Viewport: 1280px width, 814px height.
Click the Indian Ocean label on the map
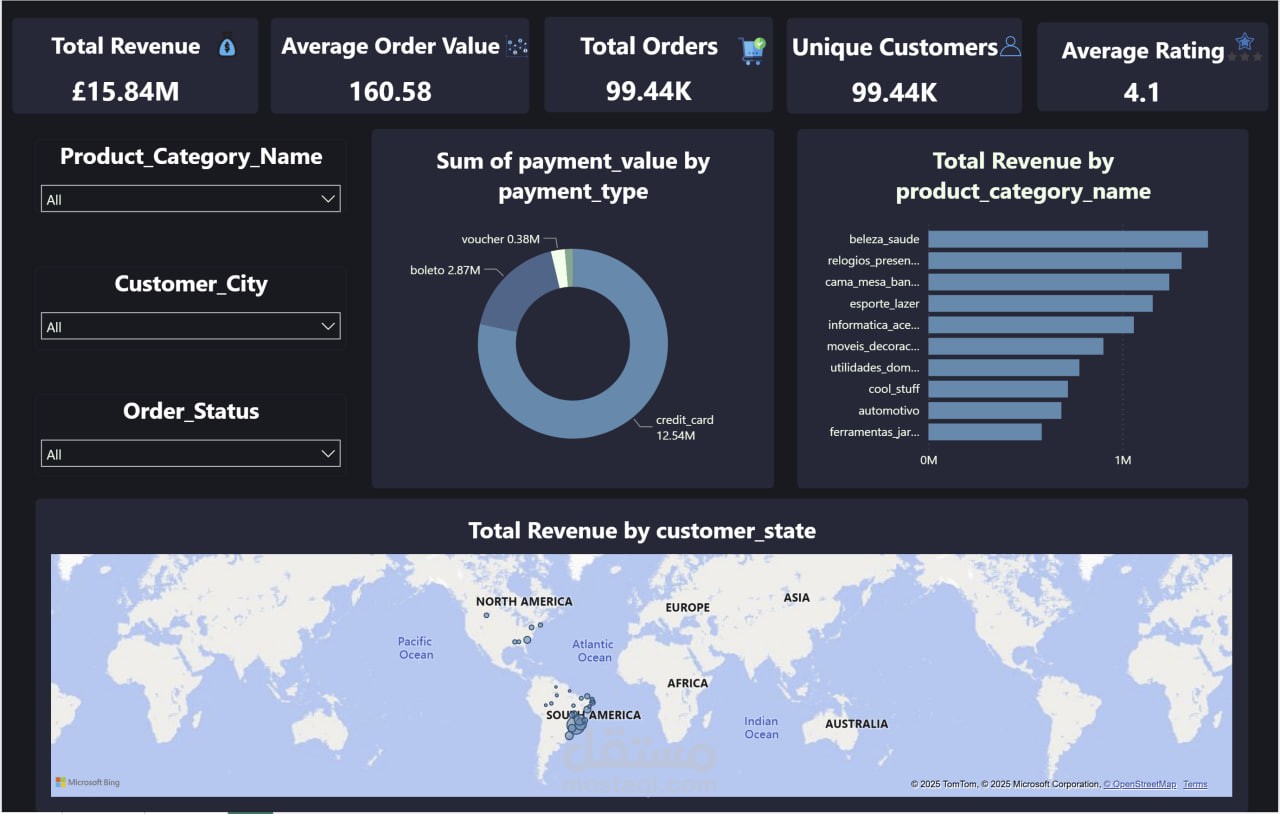point(761,728)
